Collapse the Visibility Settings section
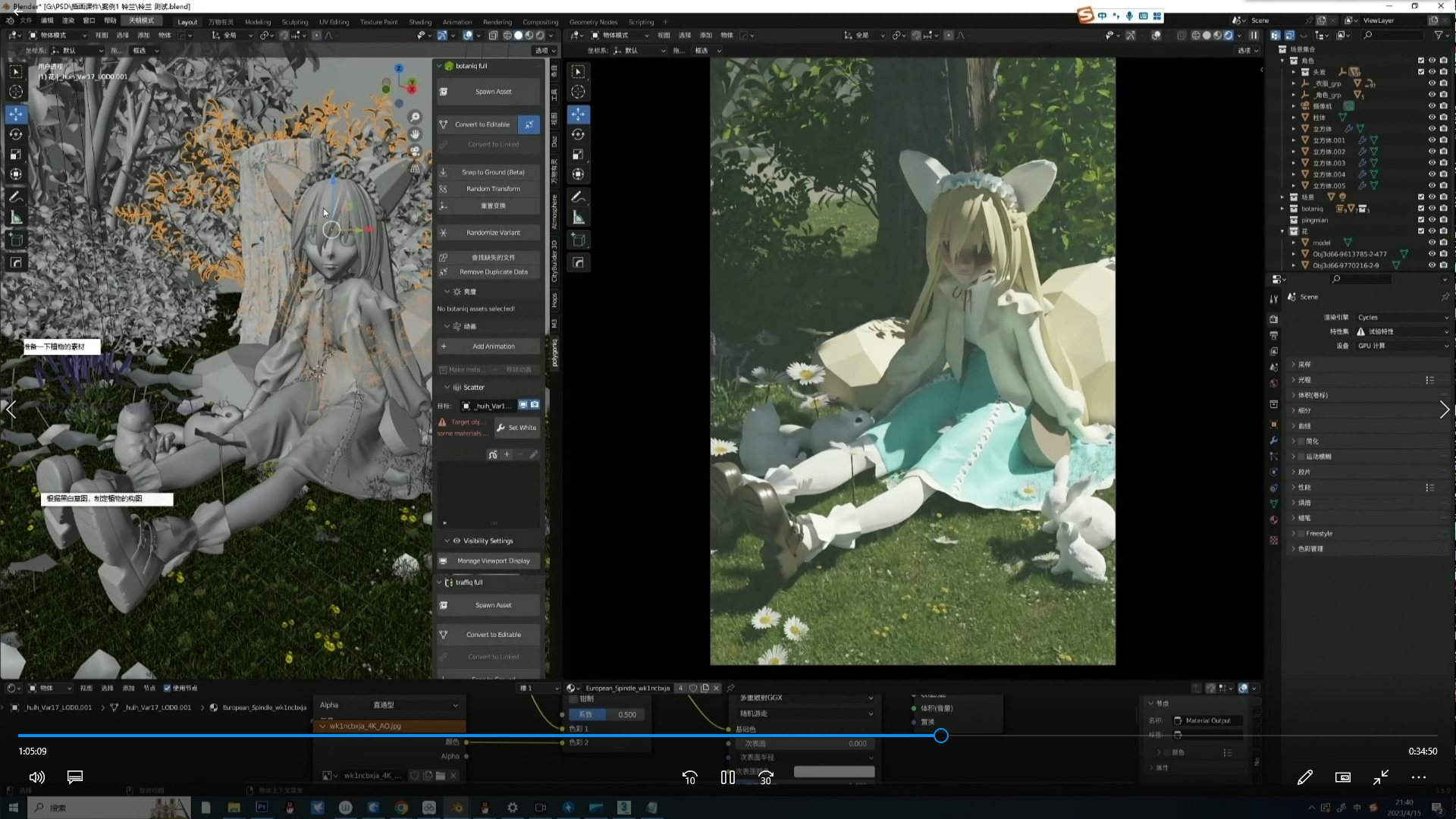The image size is (1456, 819). 447,541
